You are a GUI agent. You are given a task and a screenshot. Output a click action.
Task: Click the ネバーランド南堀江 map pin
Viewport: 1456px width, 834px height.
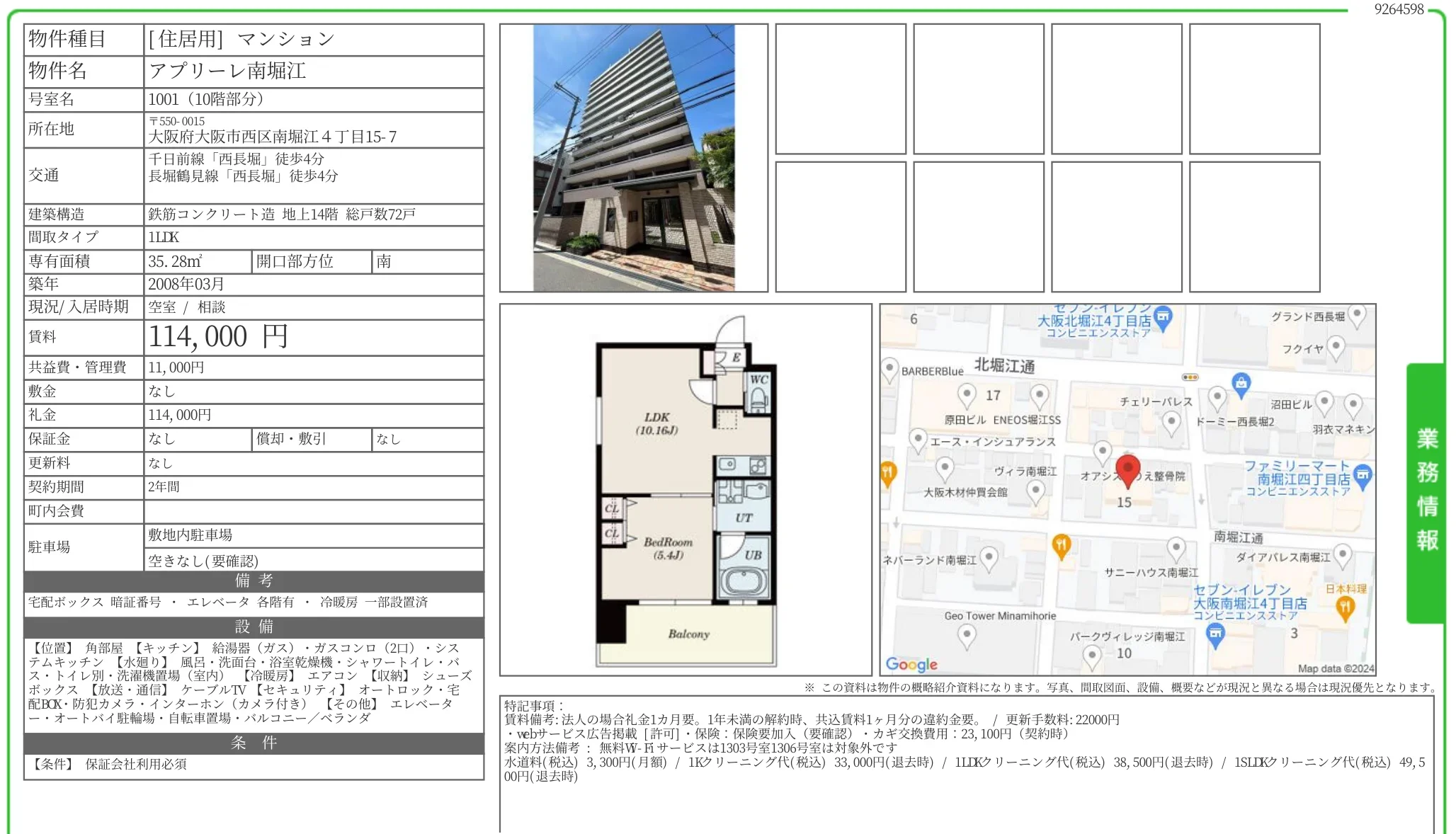(x=989, y=558)
